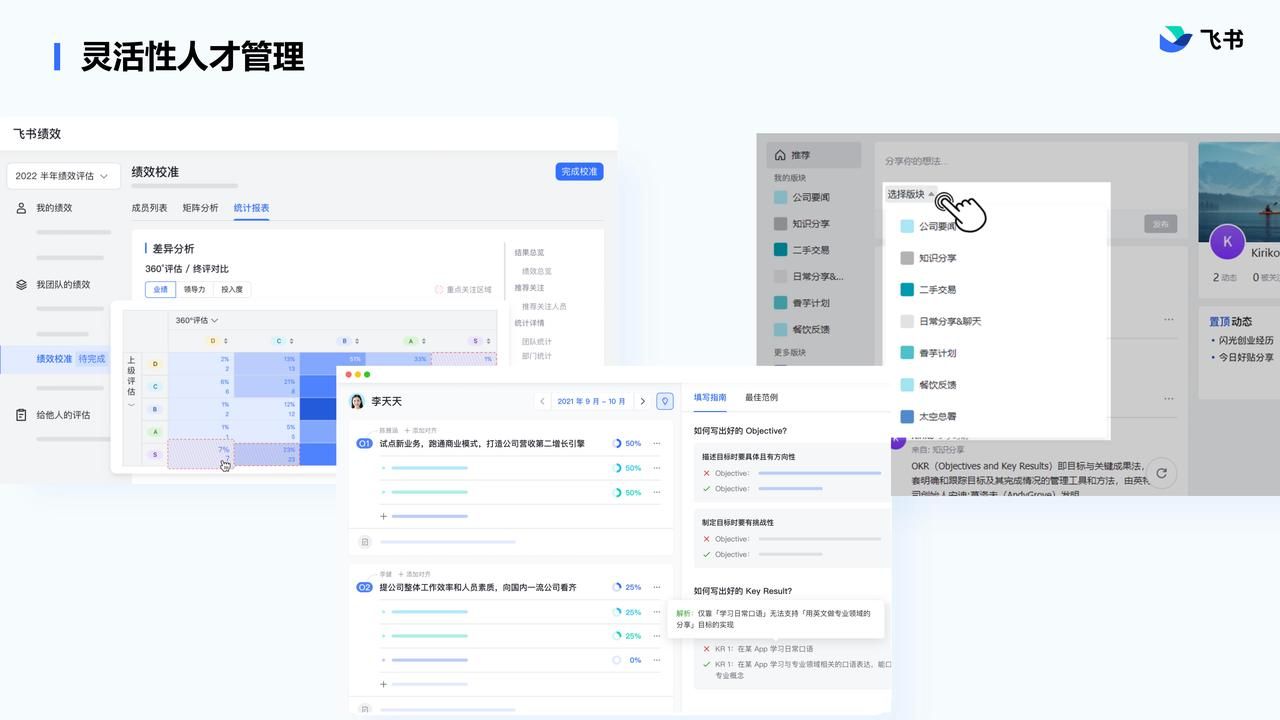Click the sort arrows on column A header
Screen dimensions: 1280x720
(423, 341)
